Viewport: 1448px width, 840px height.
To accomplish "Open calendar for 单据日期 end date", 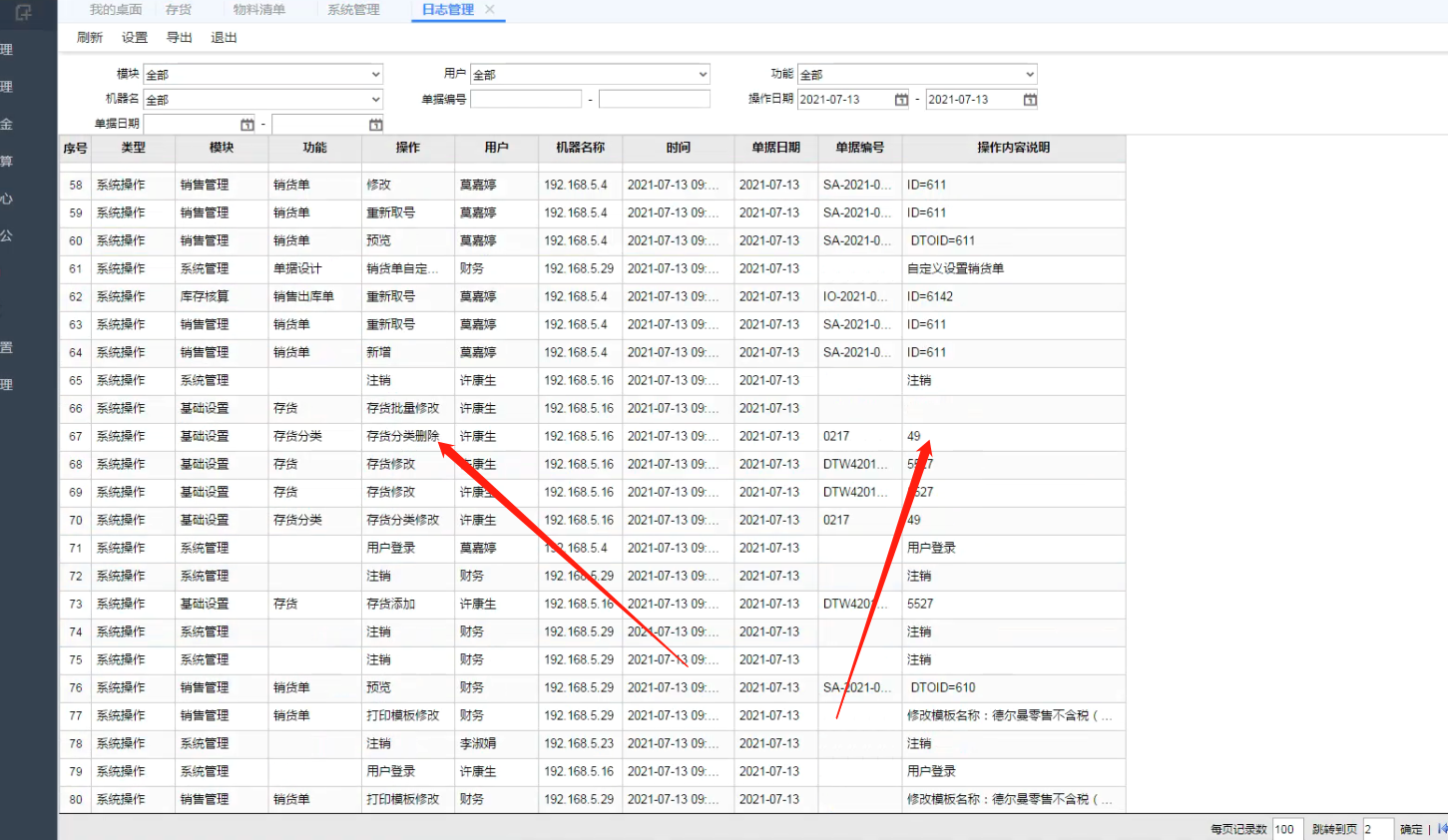I will tap(376, 125).
